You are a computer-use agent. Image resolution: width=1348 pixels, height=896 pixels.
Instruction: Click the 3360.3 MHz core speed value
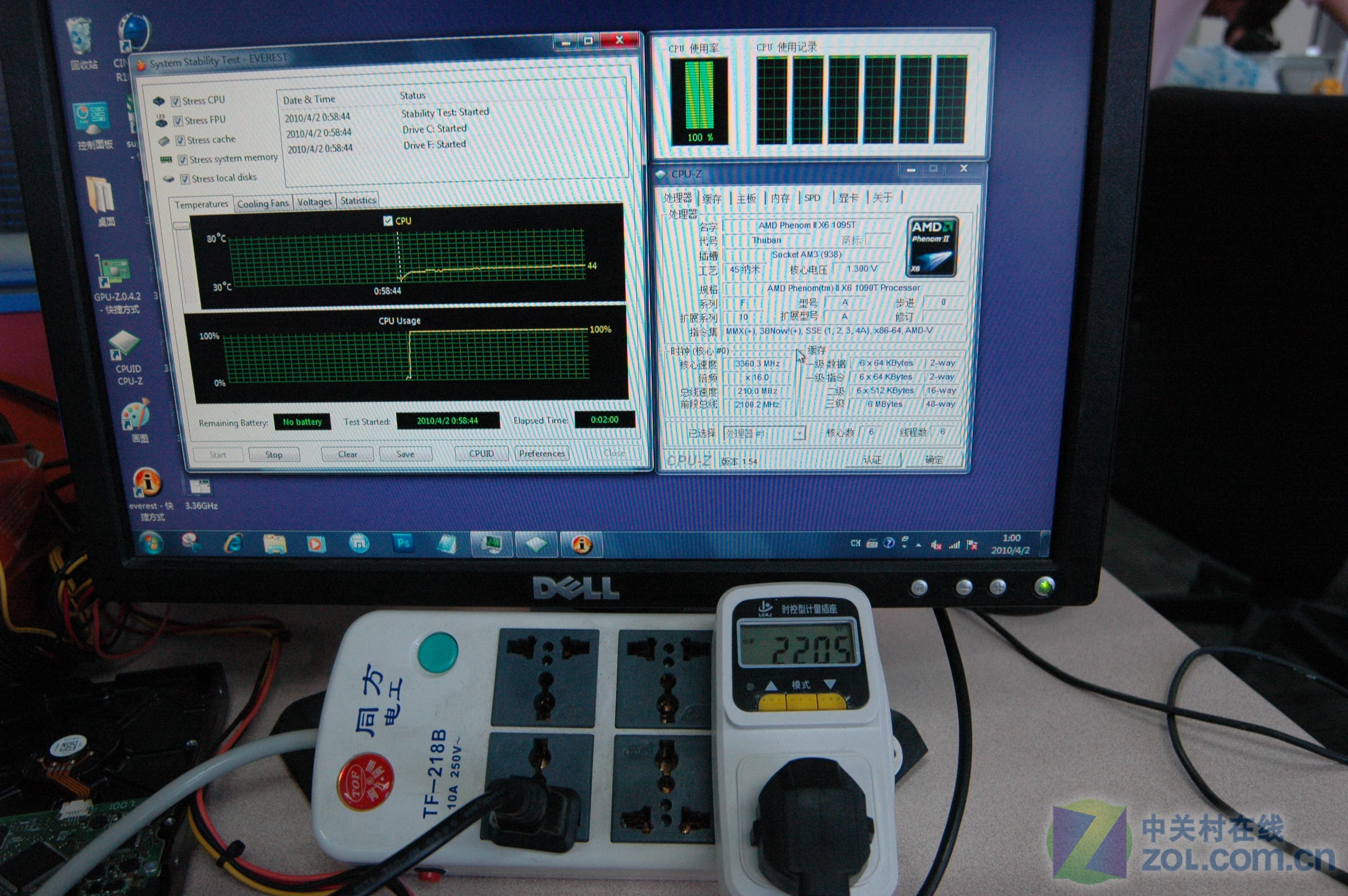coord(757,363)
